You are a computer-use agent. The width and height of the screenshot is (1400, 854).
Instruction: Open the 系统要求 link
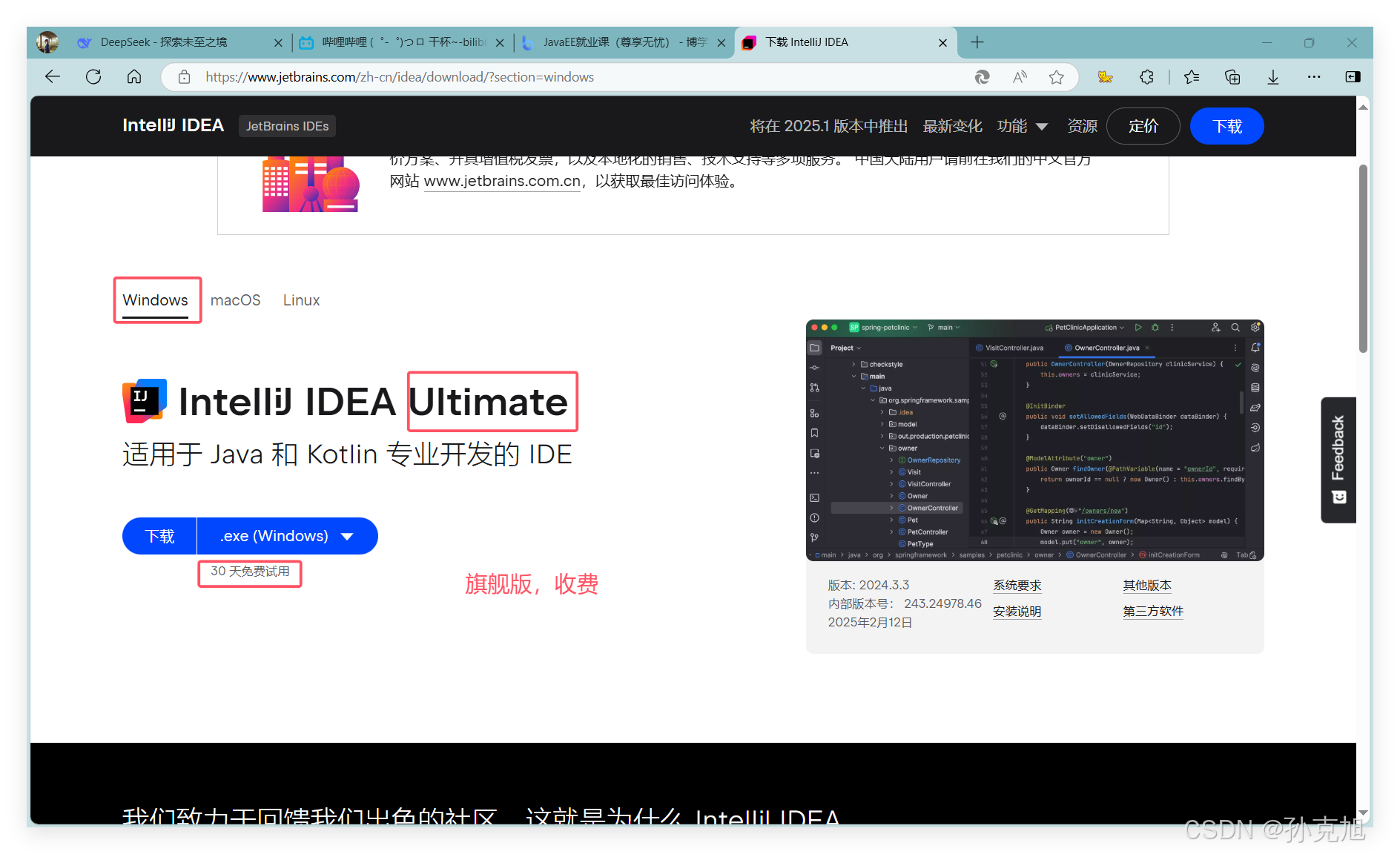(1017, 586)
